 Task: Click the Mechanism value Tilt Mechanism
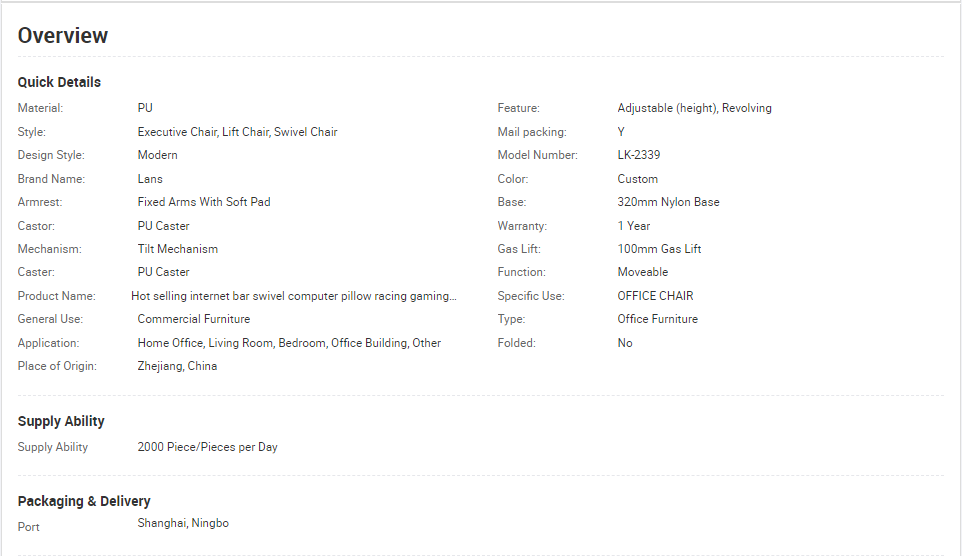click(177, 249)
